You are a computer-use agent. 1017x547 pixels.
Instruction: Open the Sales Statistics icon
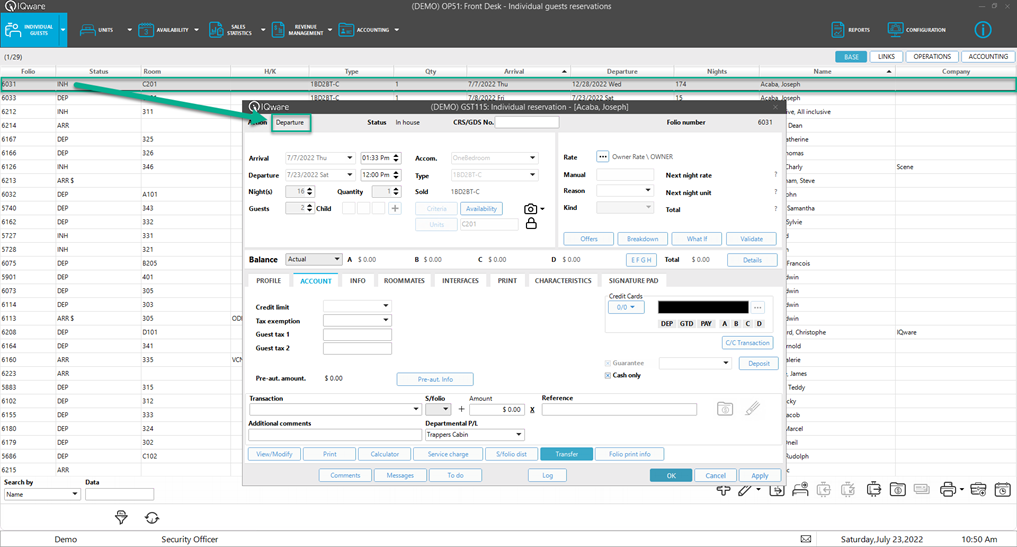(x=216, y=30)
